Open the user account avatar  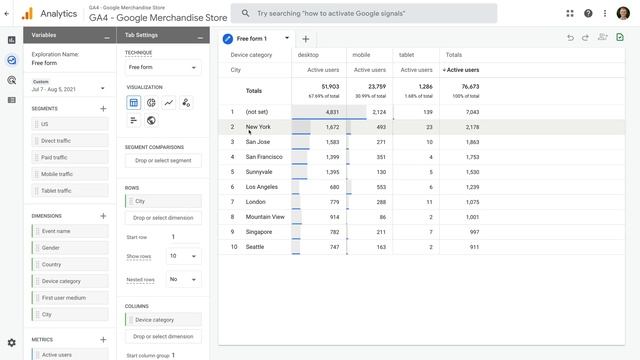click(623, 13)
